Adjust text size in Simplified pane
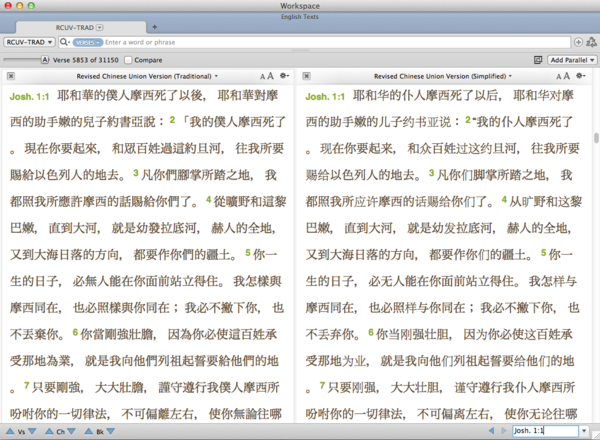 click(566, 76)
